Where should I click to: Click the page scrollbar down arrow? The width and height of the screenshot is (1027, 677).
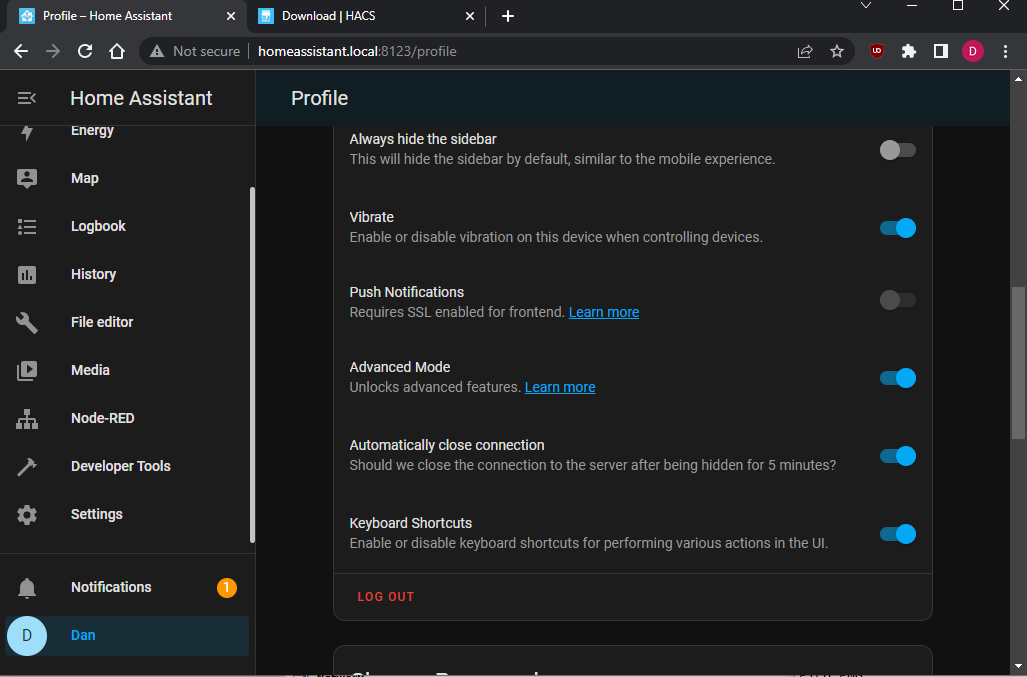point(1018,667)
